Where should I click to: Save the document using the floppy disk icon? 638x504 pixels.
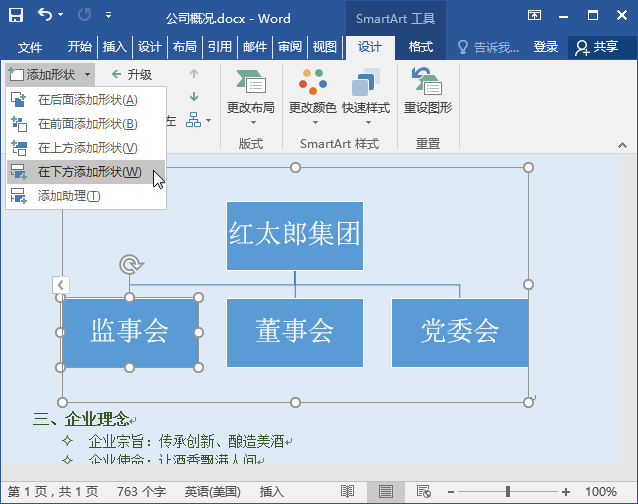pos(16,15)
